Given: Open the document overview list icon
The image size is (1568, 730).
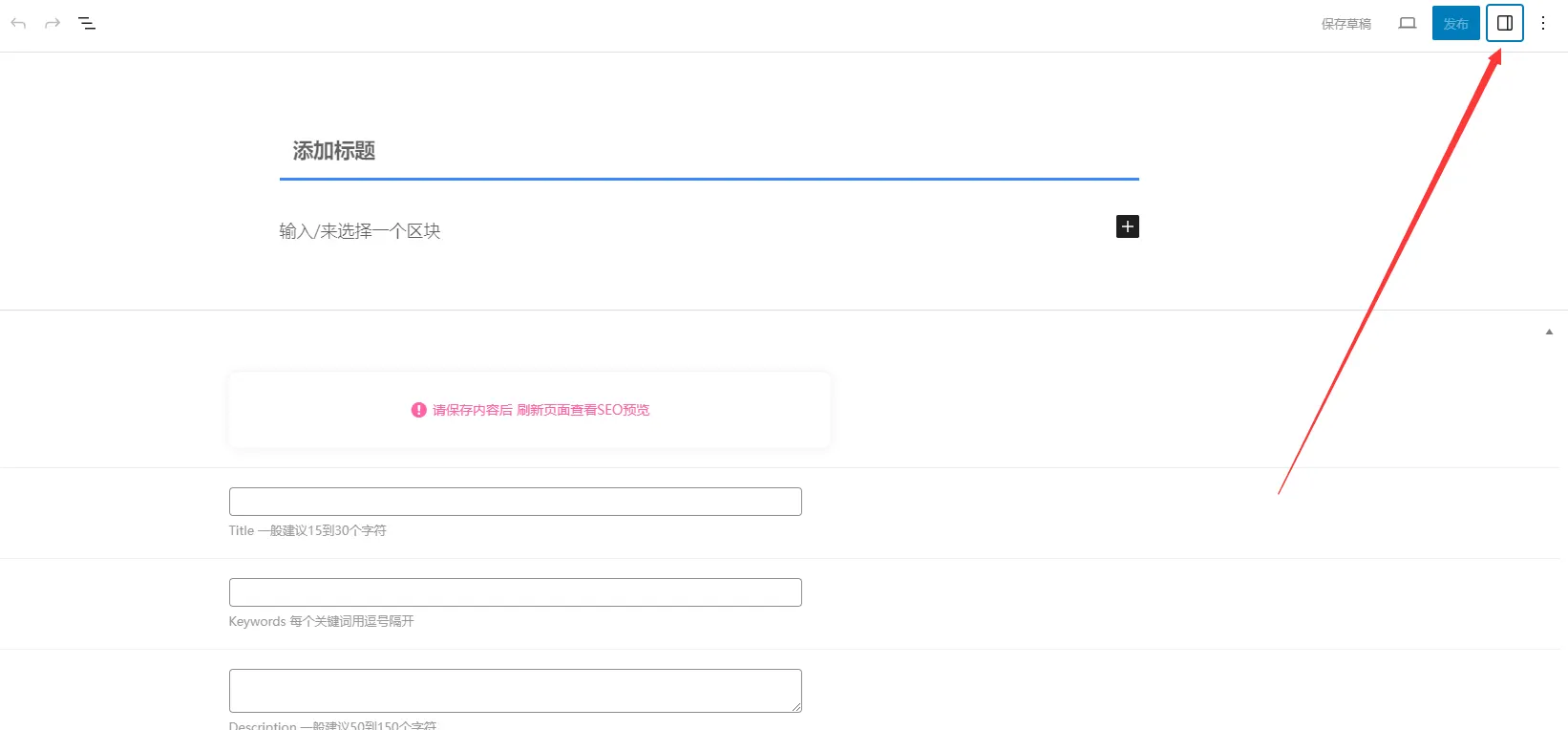Looking at the screenshot, I should 87,23.
